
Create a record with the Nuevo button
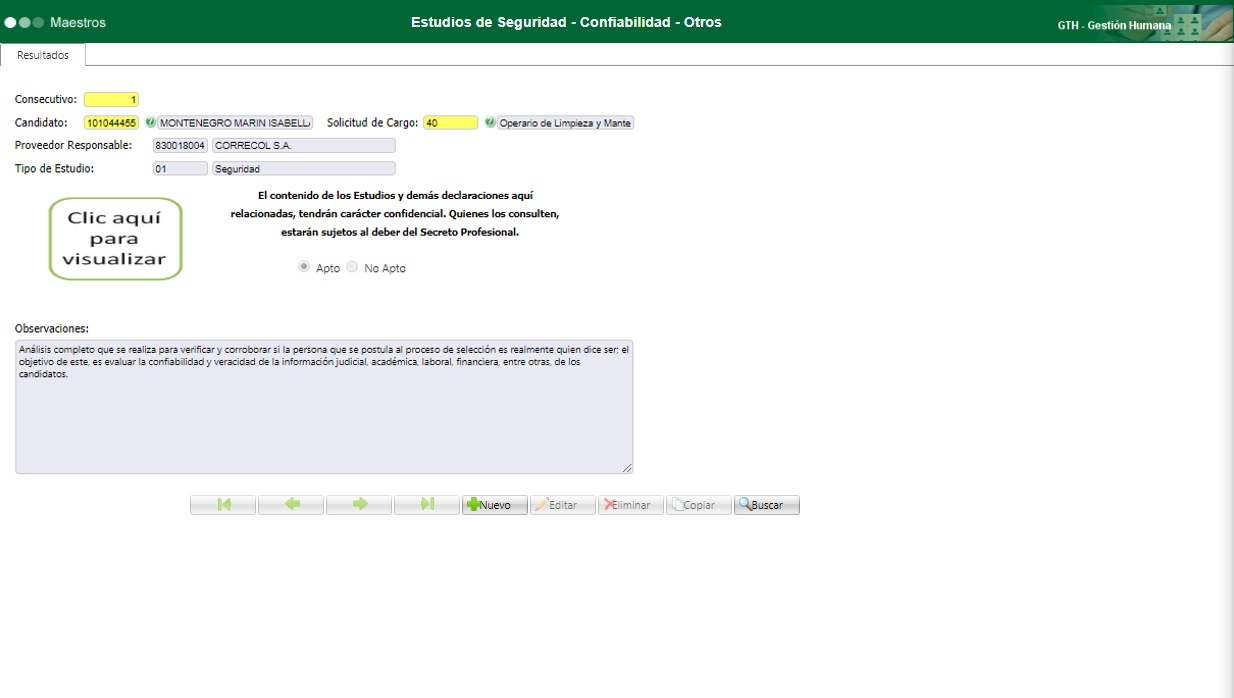point(494,505)
